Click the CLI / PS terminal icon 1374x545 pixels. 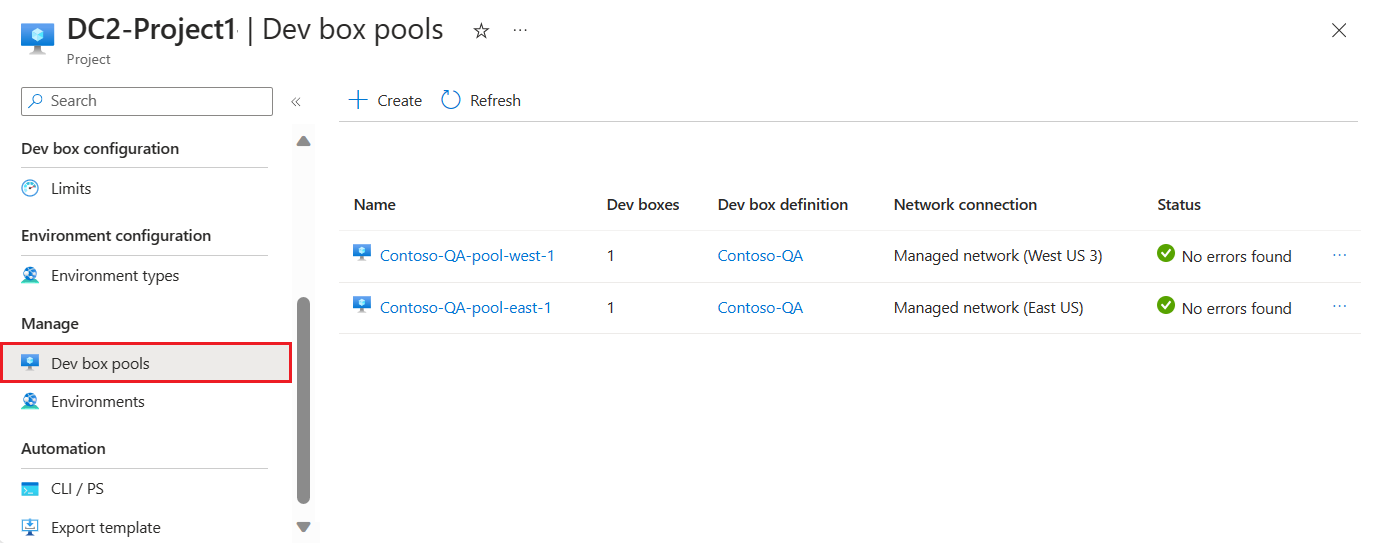point(30,489)
